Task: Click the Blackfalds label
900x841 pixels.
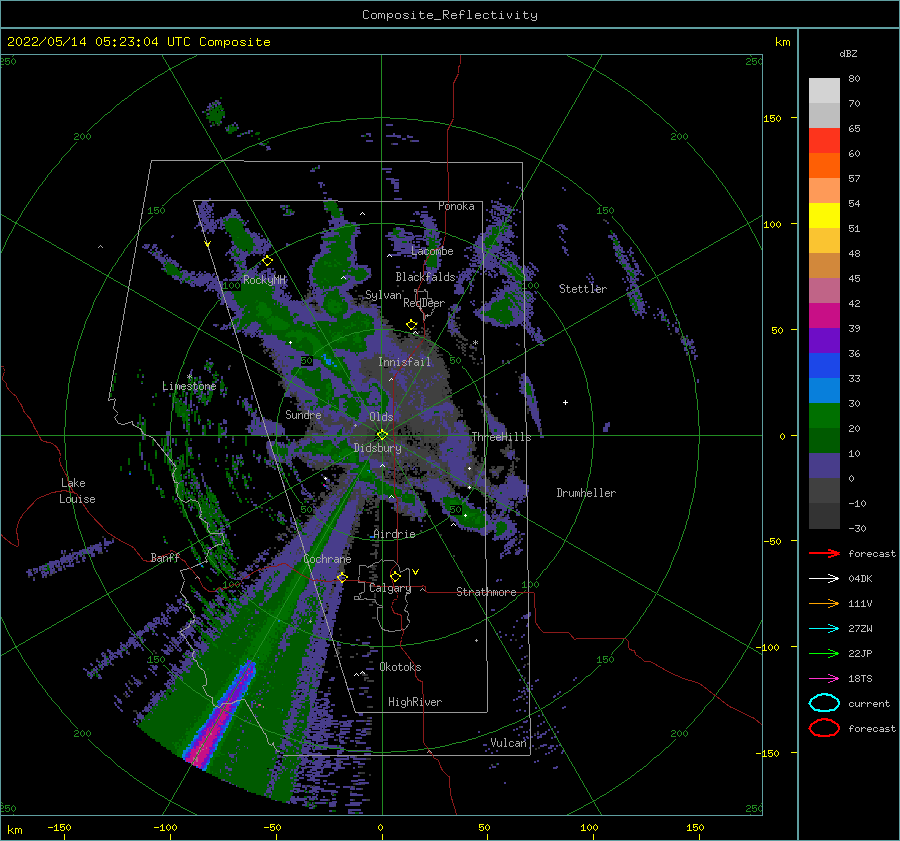Action: (x=425, y=277)
